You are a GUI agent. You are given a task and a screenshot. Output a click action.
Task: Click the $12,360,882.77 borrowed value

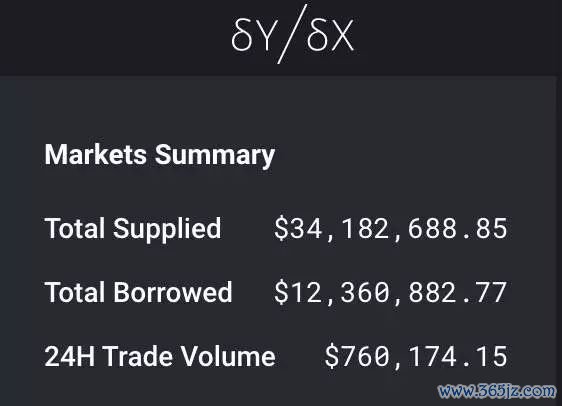point(390,292)
